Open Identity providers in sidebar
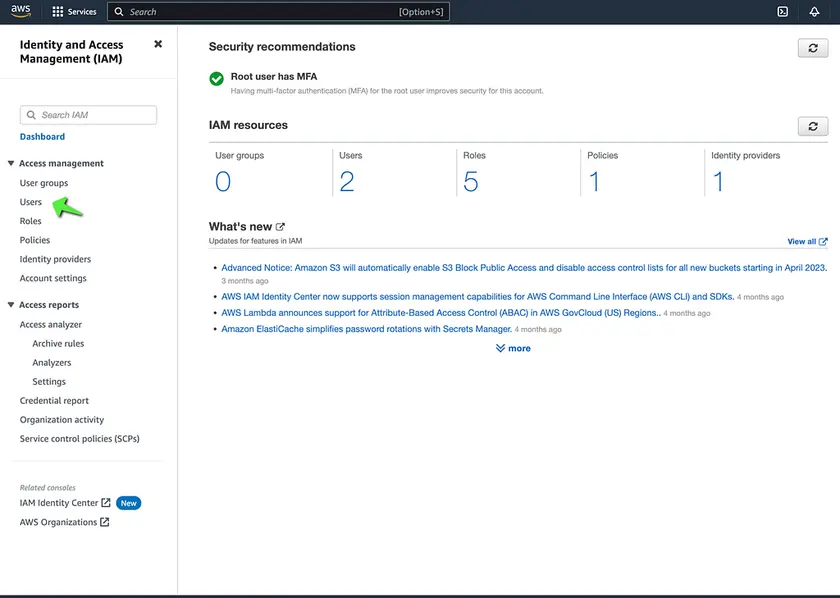This screenshot has height=598, width=840. (x=55, y=259)
